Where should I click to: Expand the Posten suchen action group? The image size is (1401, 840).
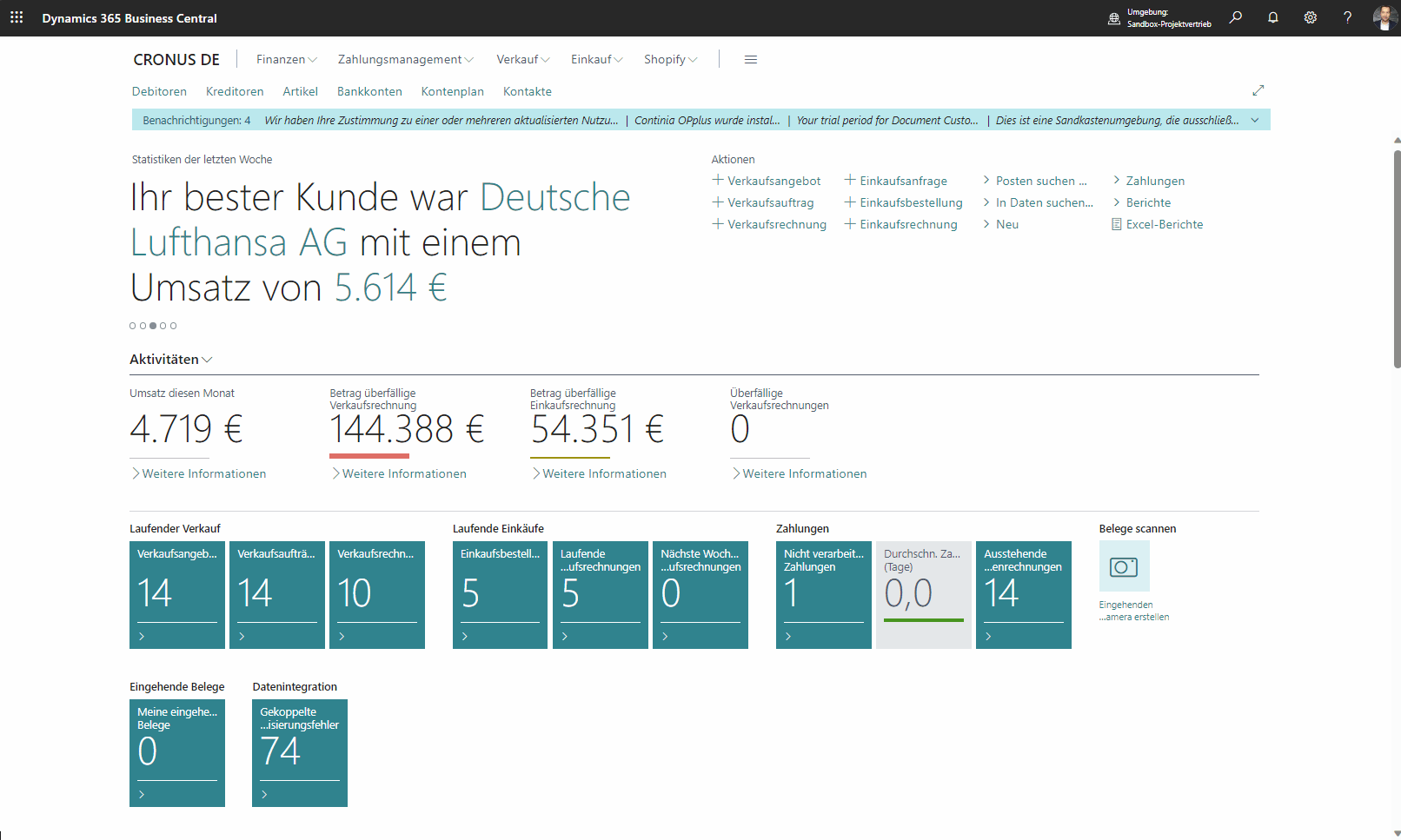tap(1036, 181)
